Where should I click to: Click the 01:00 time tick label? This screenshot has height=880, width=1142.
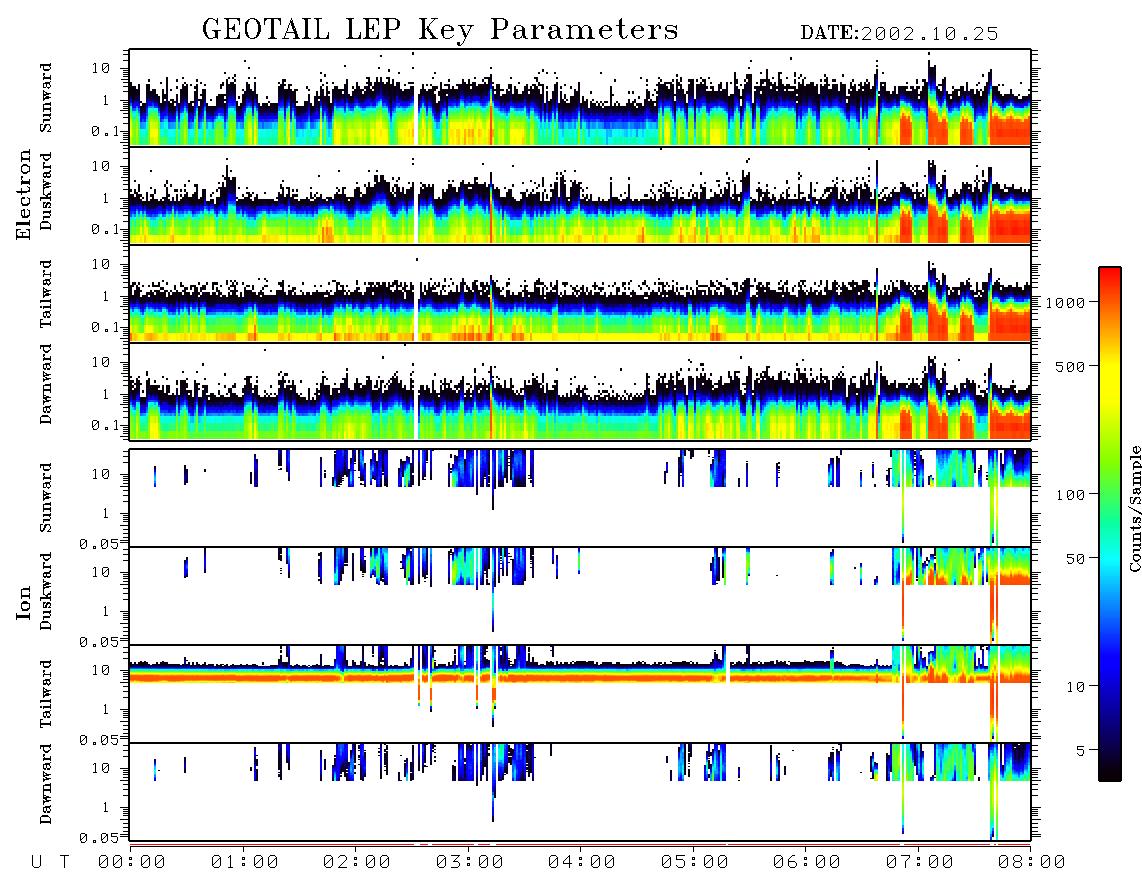click(x=245, y=863)
